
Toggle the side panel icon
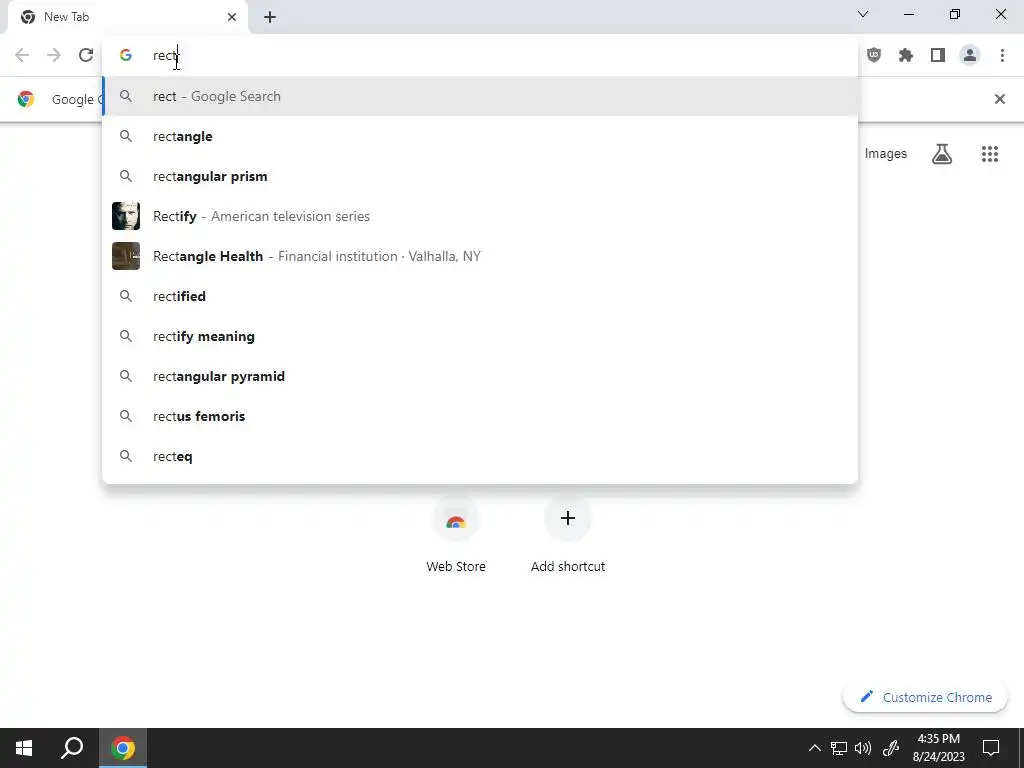coord(938,55)
